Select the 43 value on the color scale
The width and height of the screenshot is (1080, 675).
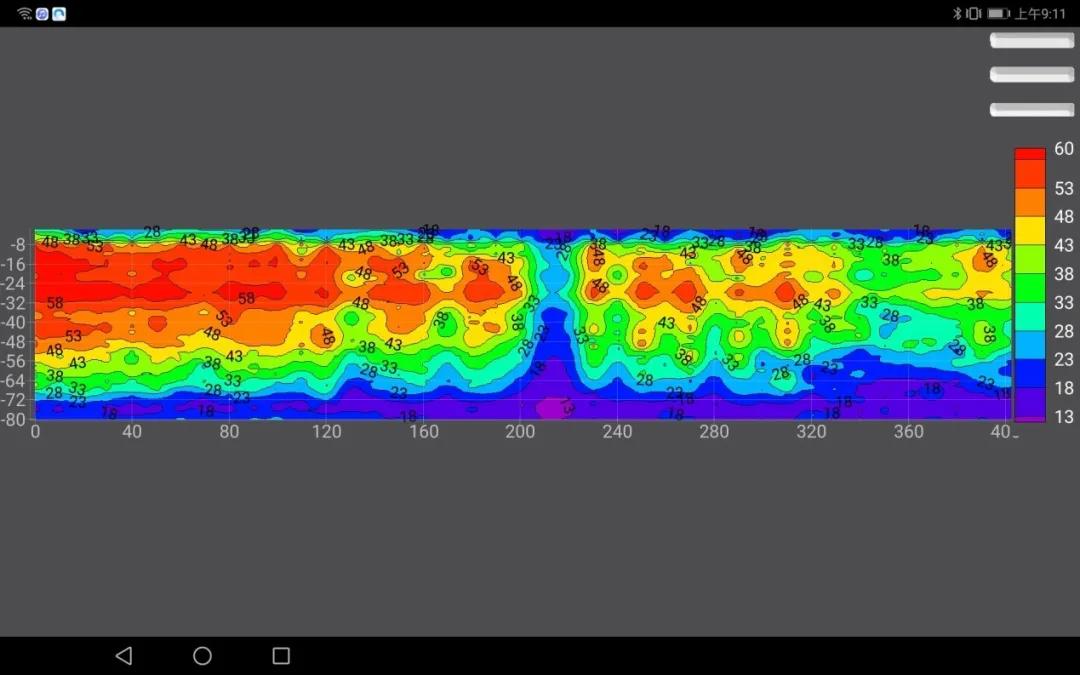pyautogui.click(x=1063, y=245)
